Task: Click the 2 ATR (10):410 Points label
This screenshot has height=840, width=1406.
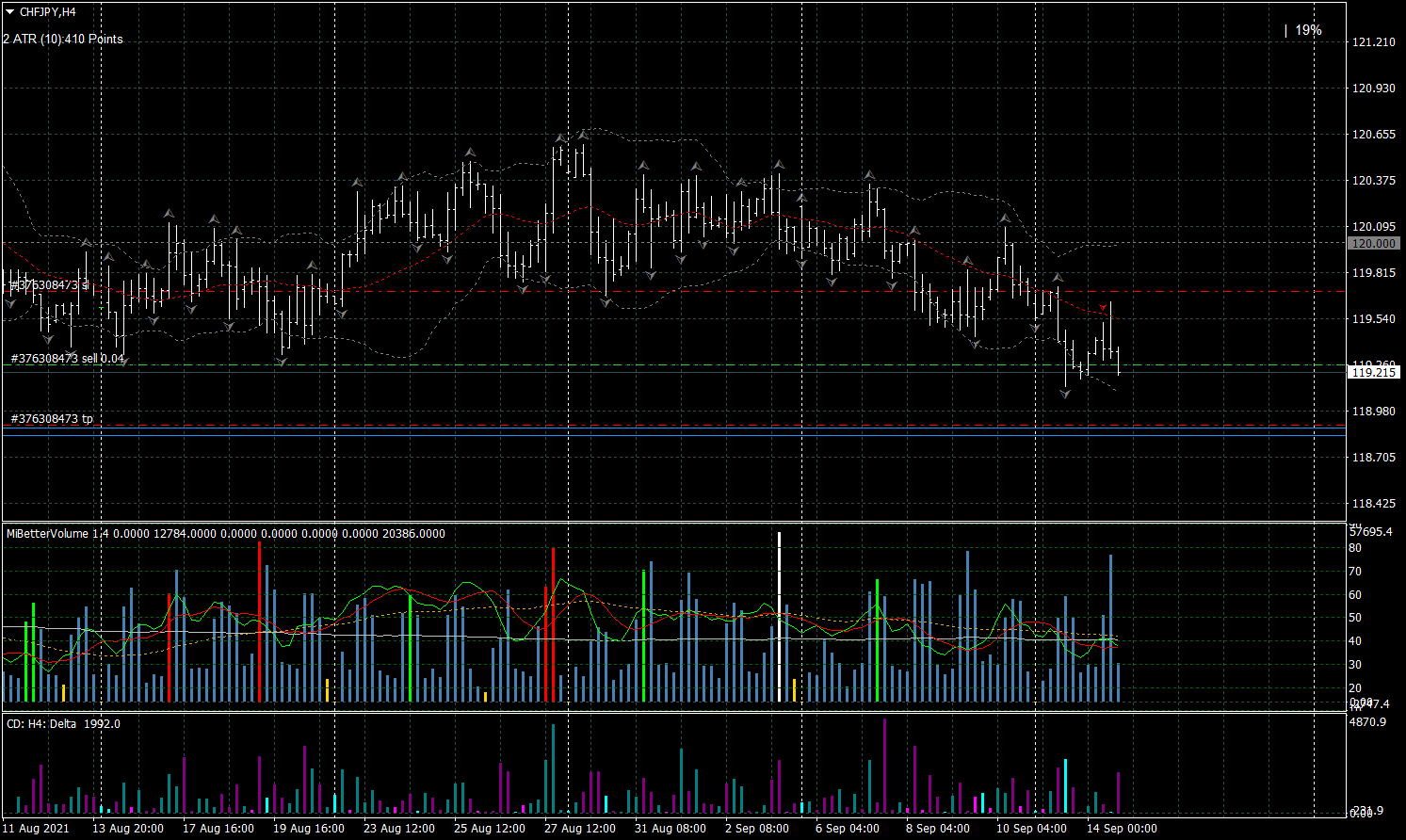Action: (63, 39)
